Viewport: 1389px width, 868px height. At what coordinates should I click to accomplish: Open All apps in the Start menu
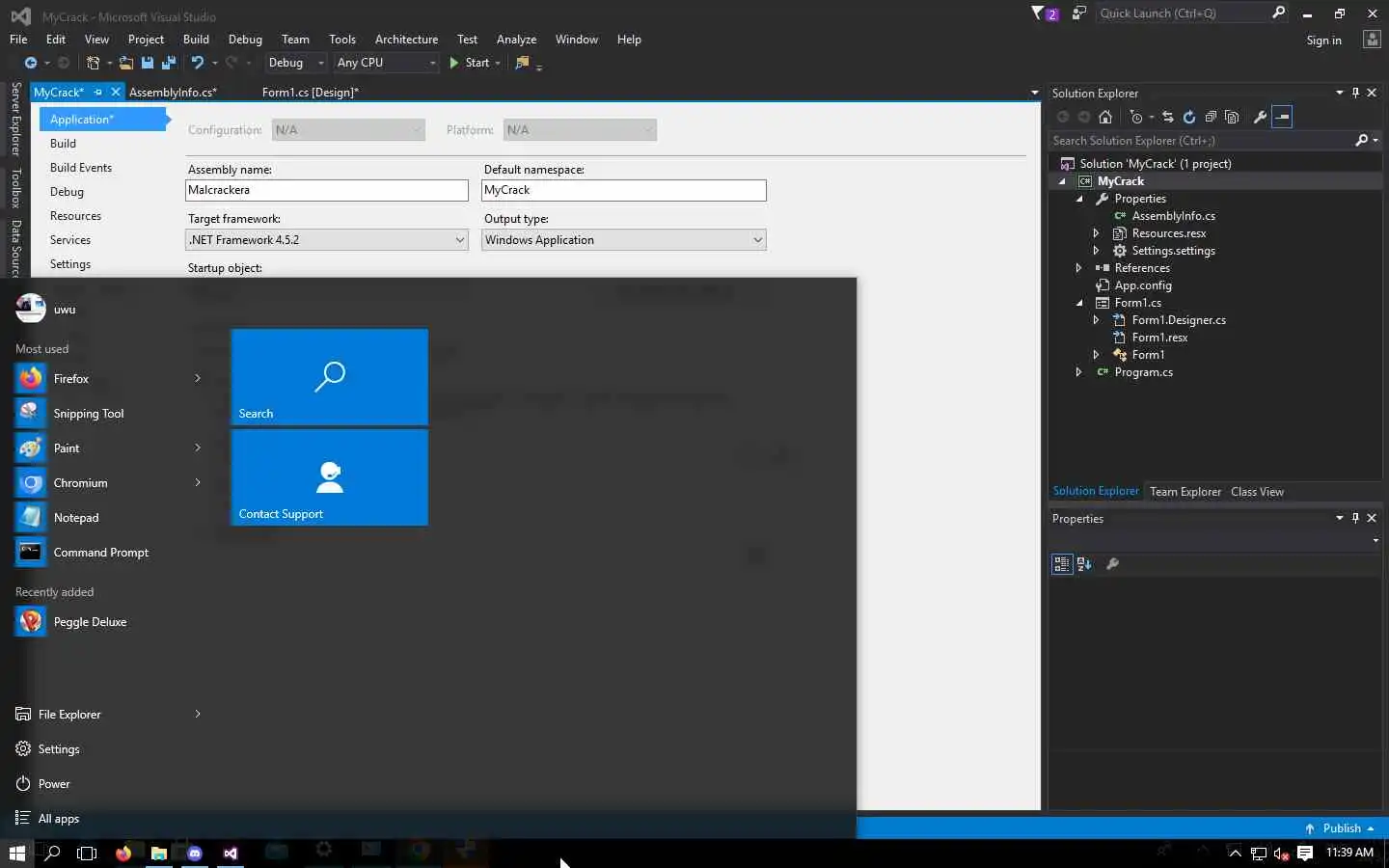point(59,819)
